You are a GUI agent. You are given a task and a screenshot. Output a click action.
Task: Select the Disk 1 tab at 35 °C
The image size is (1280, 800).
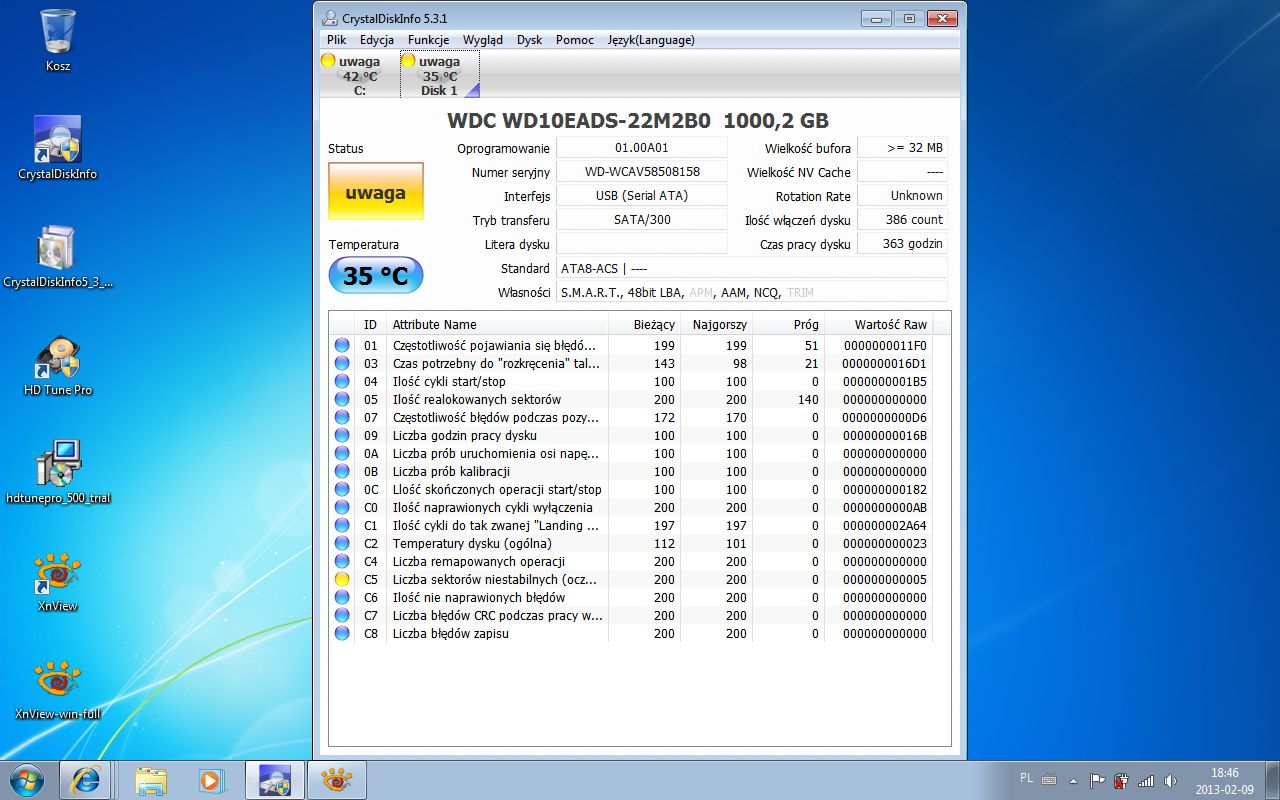(440, 75)
